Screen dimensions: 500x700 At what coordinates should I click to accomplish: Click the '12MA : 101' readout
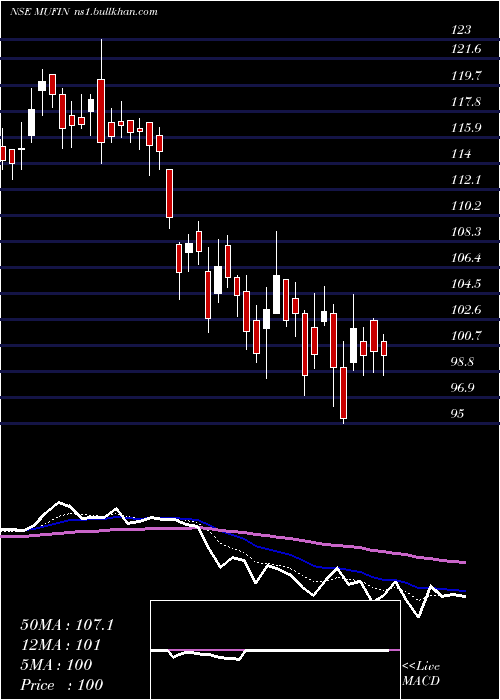60,645
